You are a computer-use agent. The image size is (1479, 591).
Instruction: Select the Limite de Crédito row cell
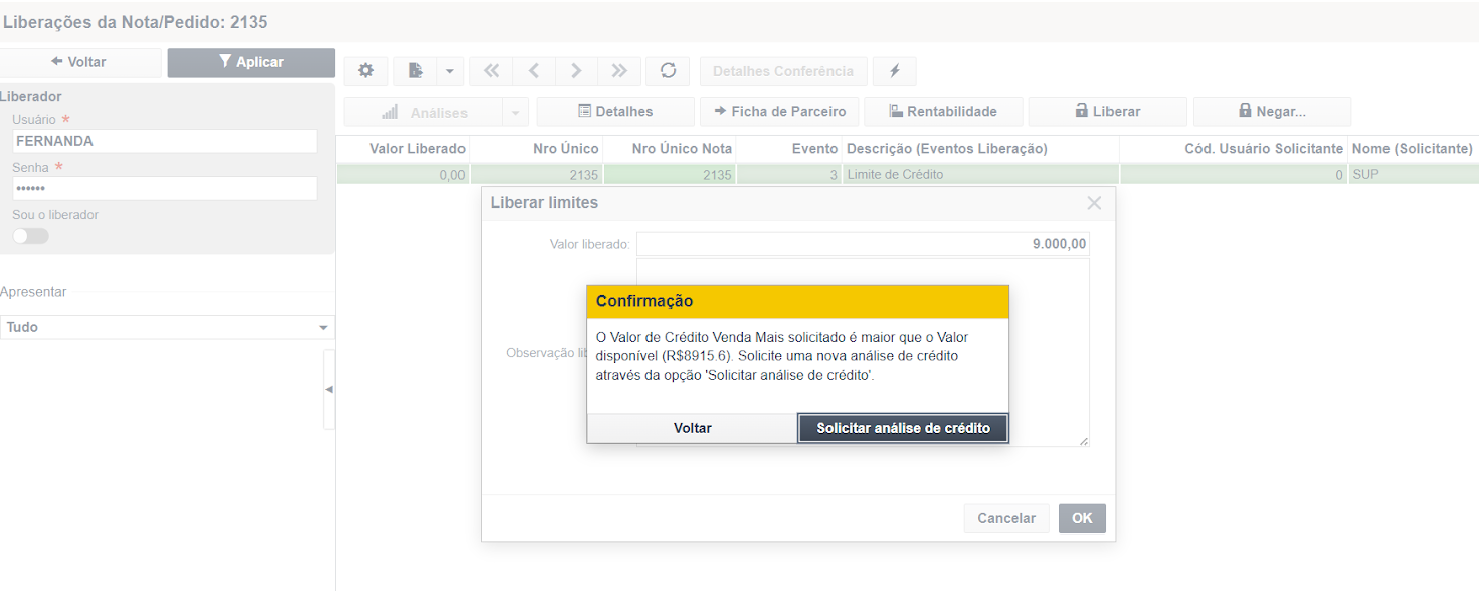(980, 175)
